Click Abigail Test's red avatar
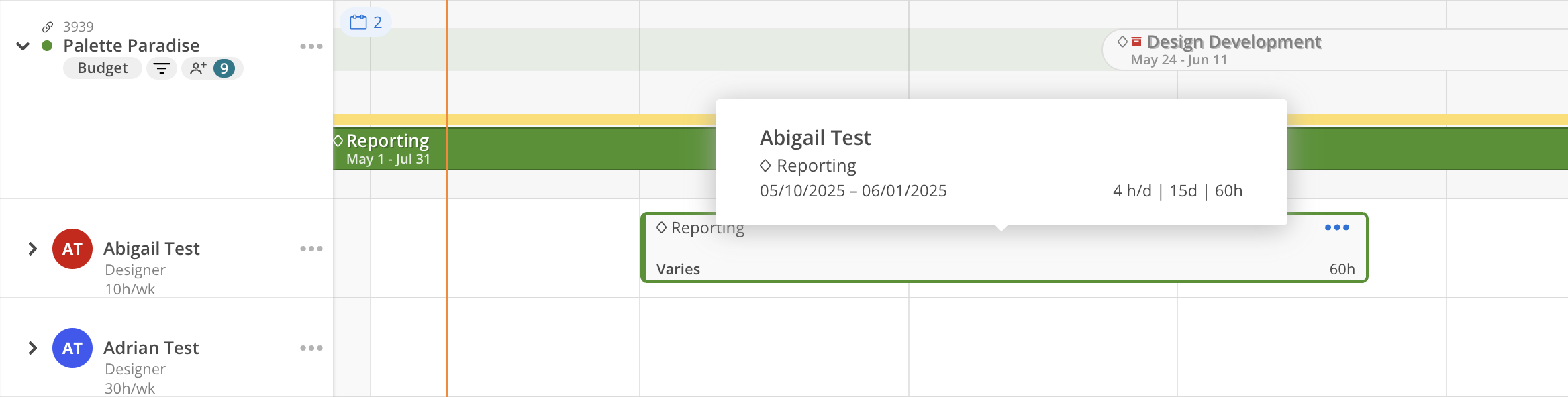The width and height of the screenshot is (1568, 397). point(72,249)
